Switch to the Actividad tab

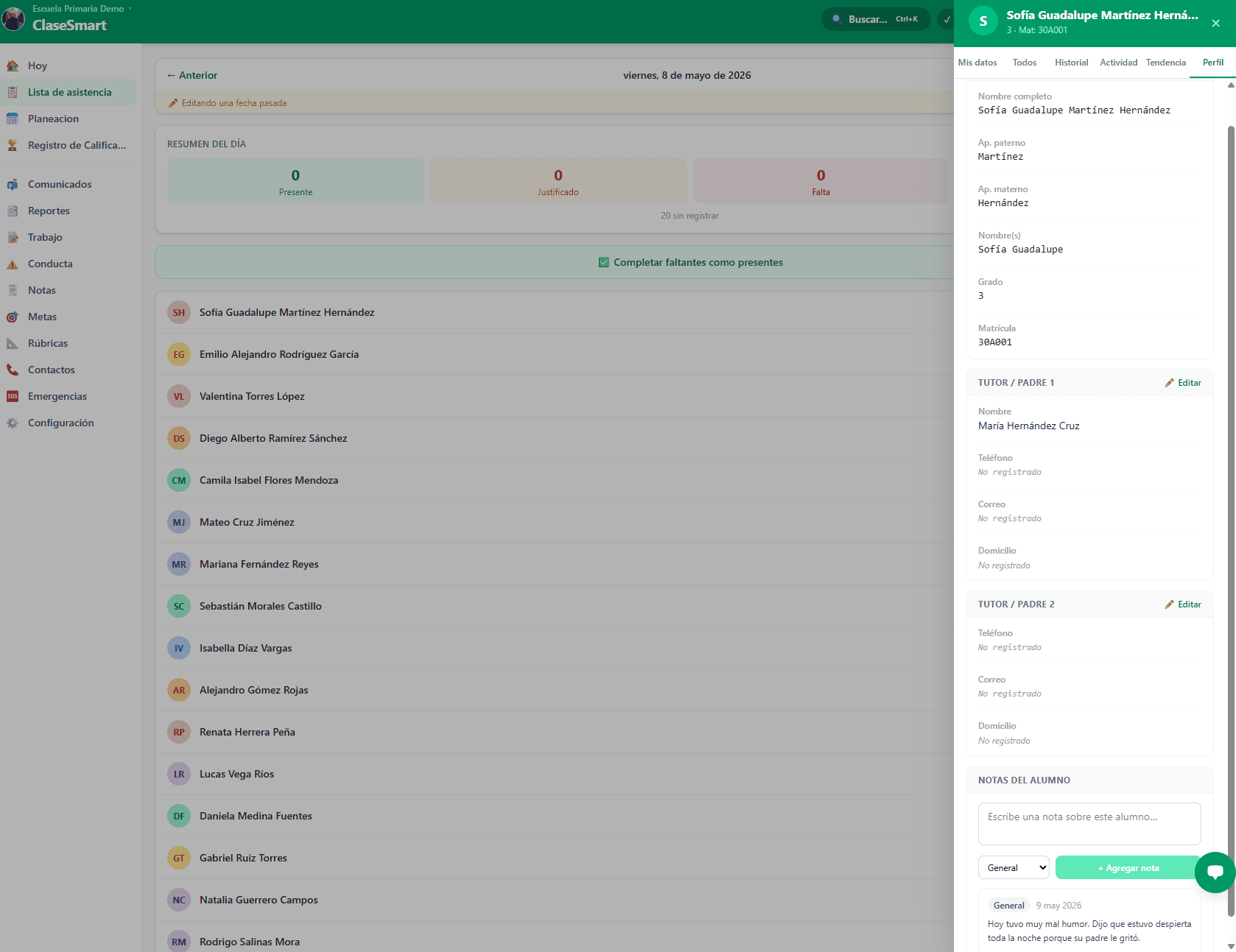(x=1118, y=63)
